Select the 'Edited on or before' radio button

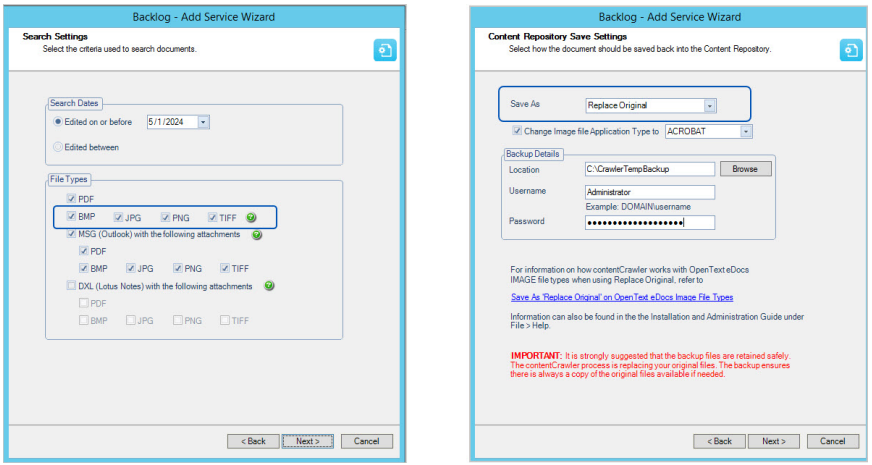coord(57,121)
